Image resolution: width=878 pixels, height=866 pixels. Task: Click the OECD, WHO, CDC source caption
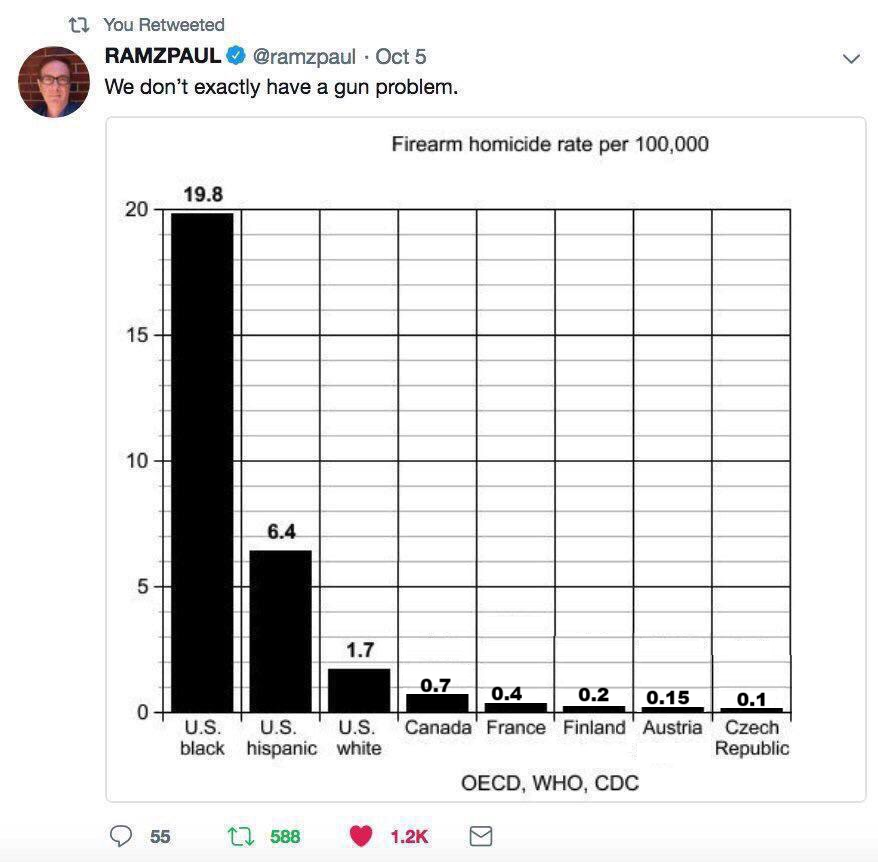click(x=550, y=783)
